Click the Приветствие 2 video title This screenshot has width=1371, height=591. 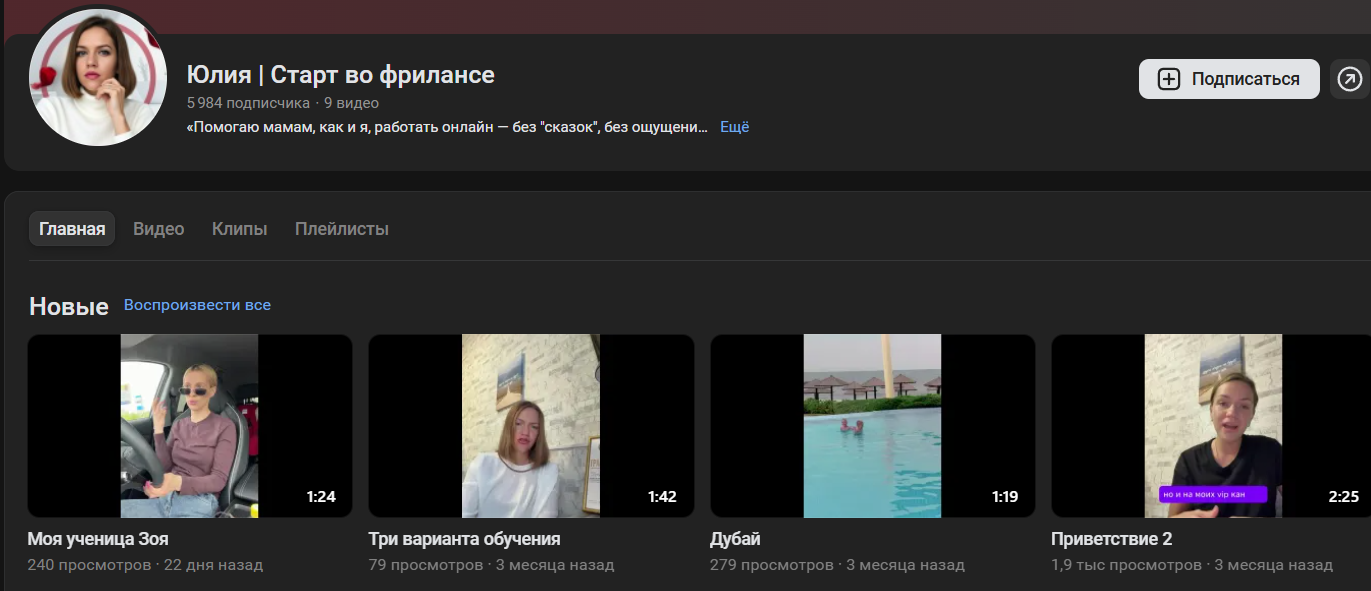(x=1111, y=539)
